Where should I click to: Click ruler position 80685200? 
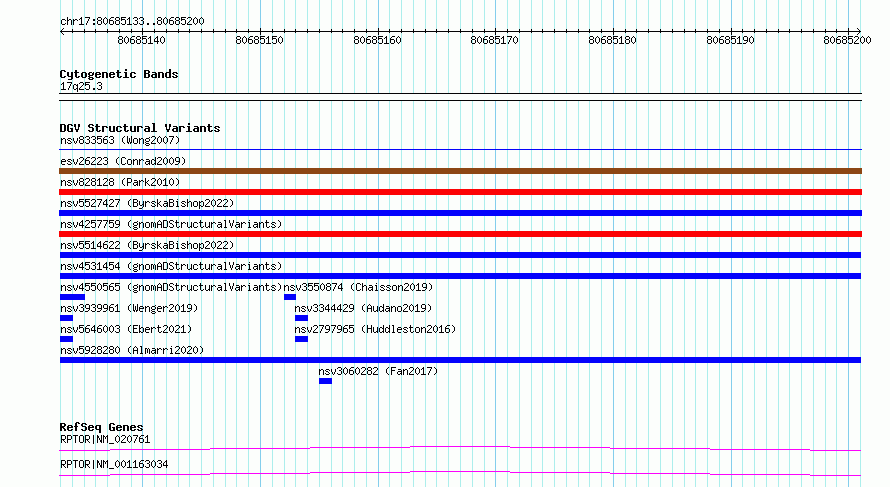pos(847,40)
